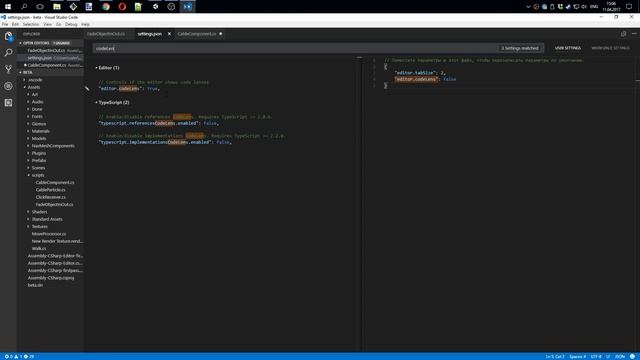Screen dimensions: 640x360
Task: Open ClickReceiver.cs in the file tree
Action: pyautogui.click(x=50, y=198)
